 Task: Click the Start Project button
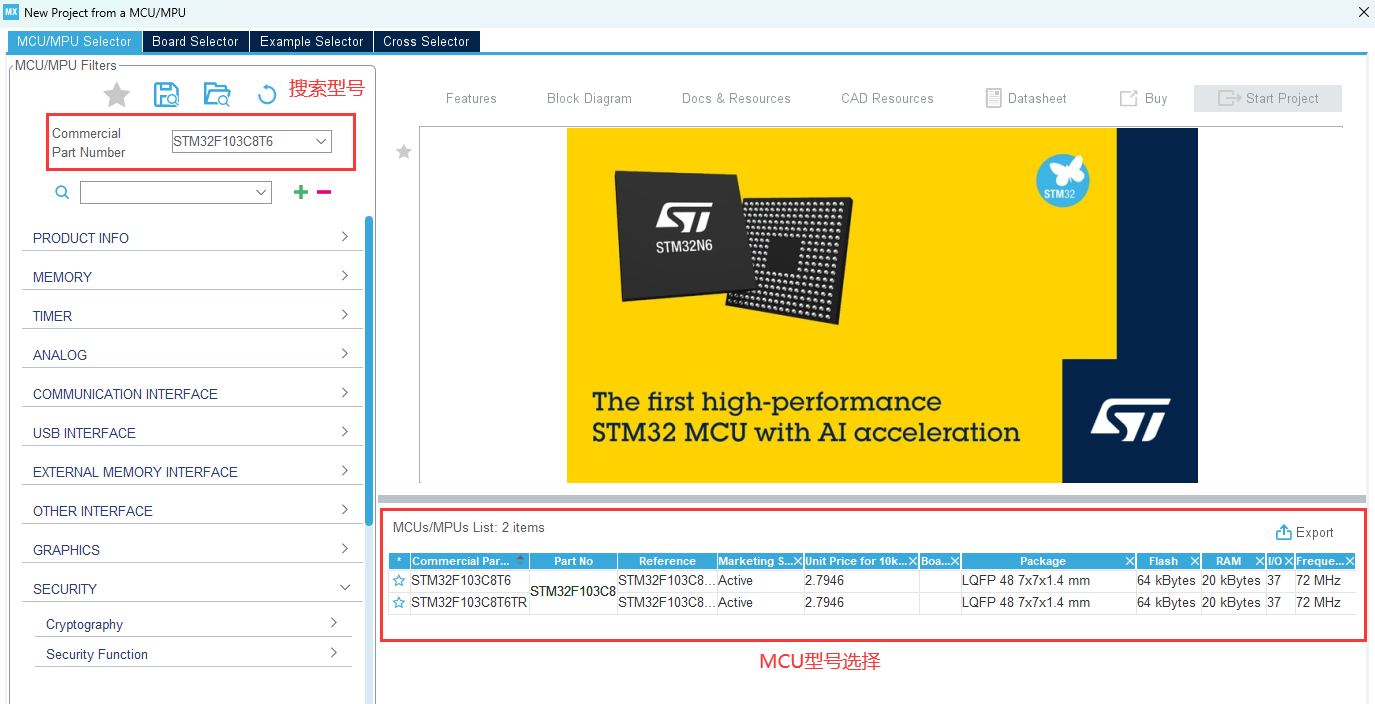click(x=1267, y=98)
